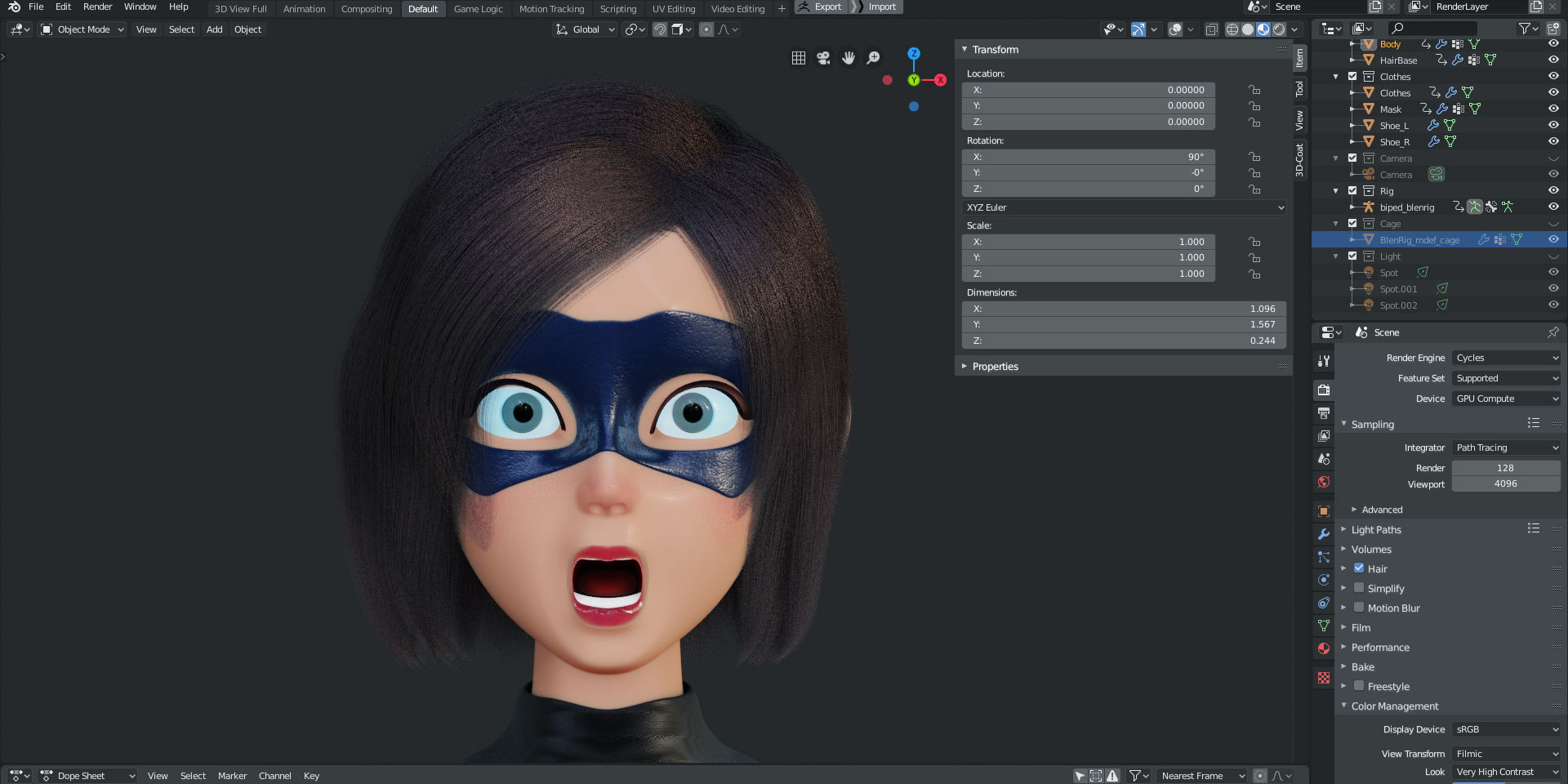Screen dimensions: 1568x784
Task: Open the Object Constraints properties tab
Action: coord(1324,603)
